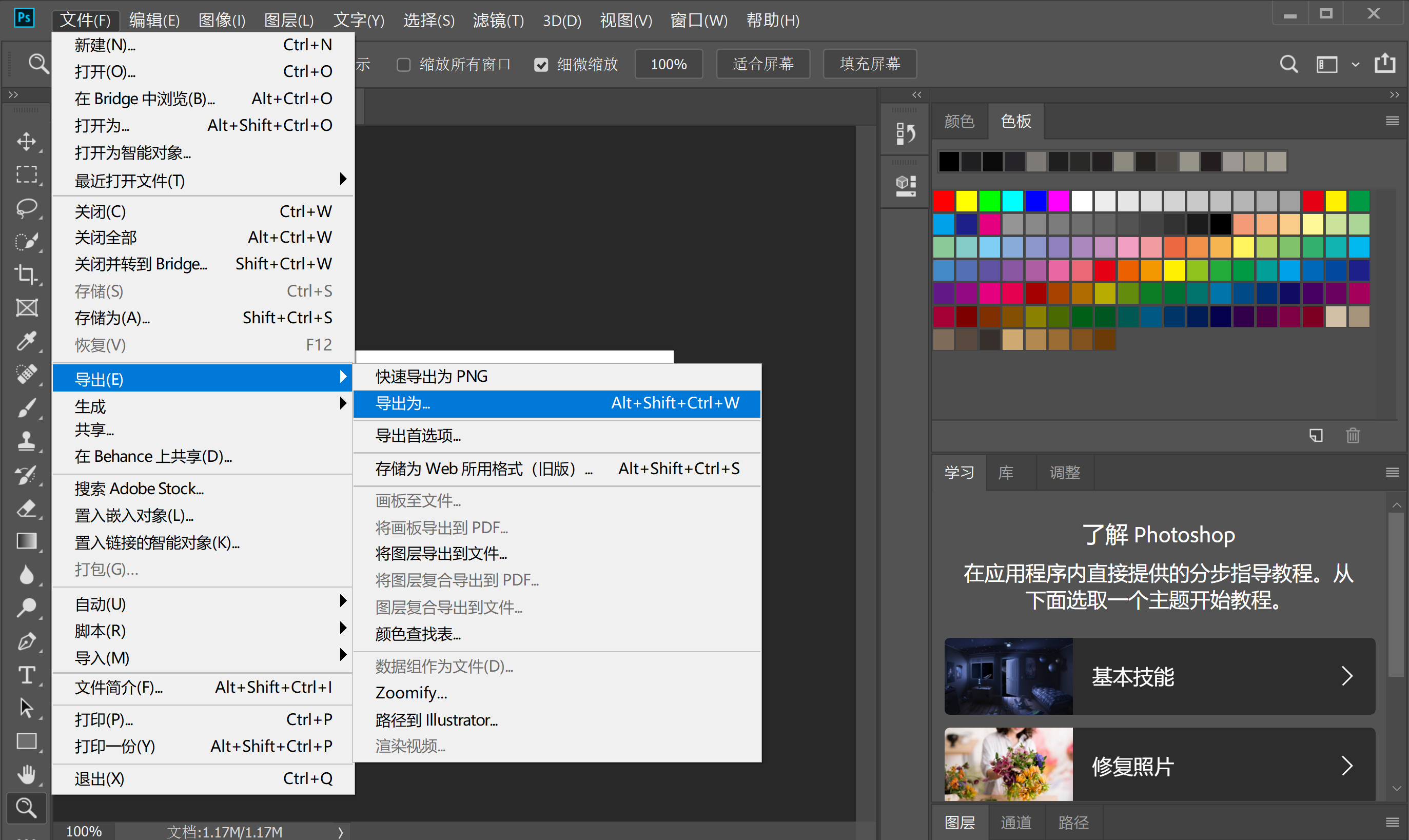The height and width of the screenshot is (840, 1409).
Task: Click the 100% zoom field in status bar
Action: point(84,831)
